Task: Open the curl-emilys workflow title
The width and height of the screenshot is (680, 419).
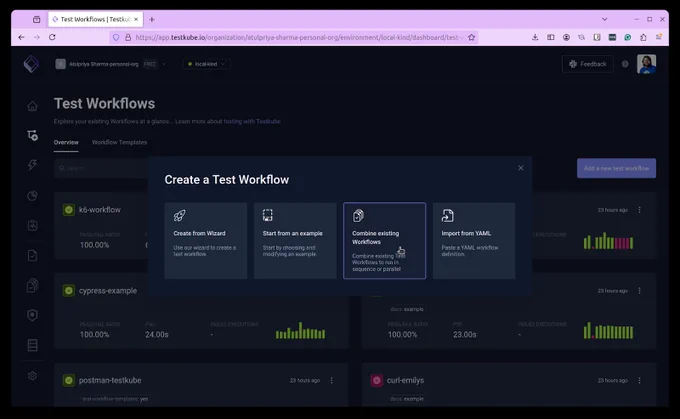Action: tap(405, 380)
